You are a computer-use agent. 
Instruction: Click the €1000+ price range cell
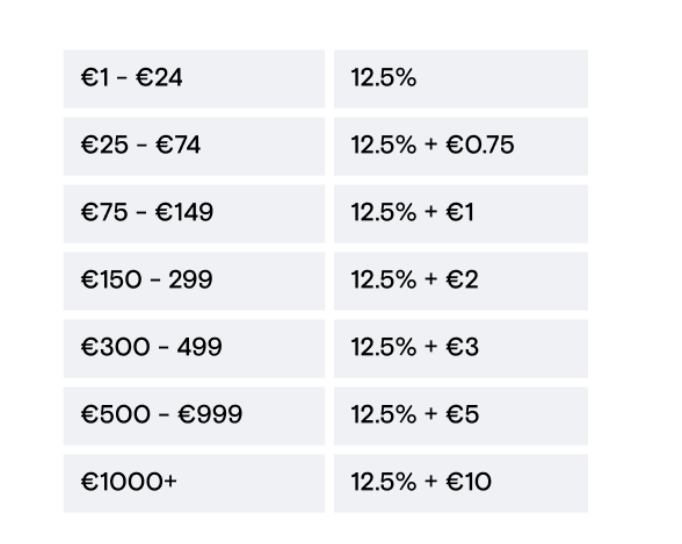pos(194,483)
